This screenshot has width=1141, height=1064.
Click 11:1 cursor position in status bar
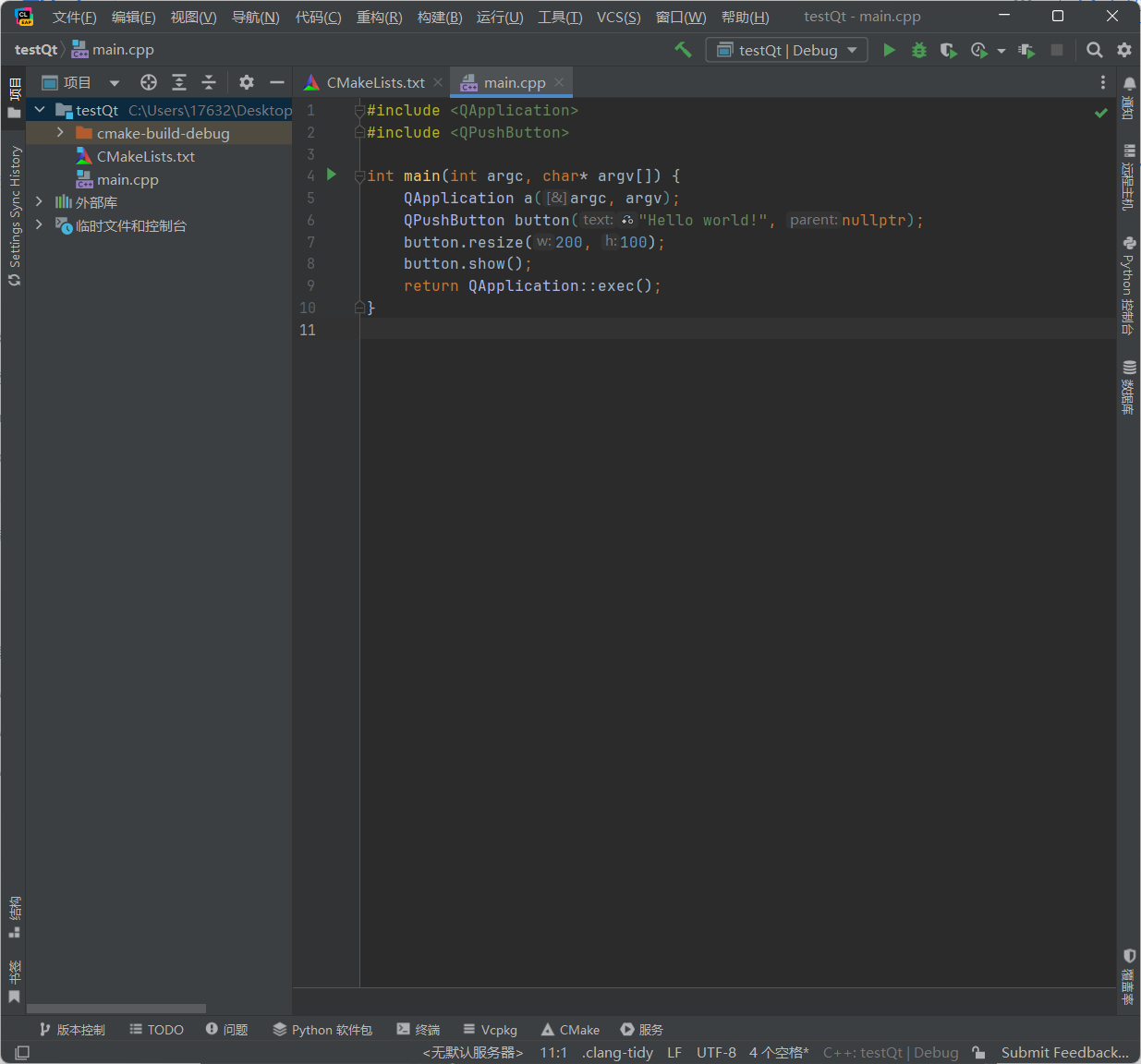(x=553, y=1052)
